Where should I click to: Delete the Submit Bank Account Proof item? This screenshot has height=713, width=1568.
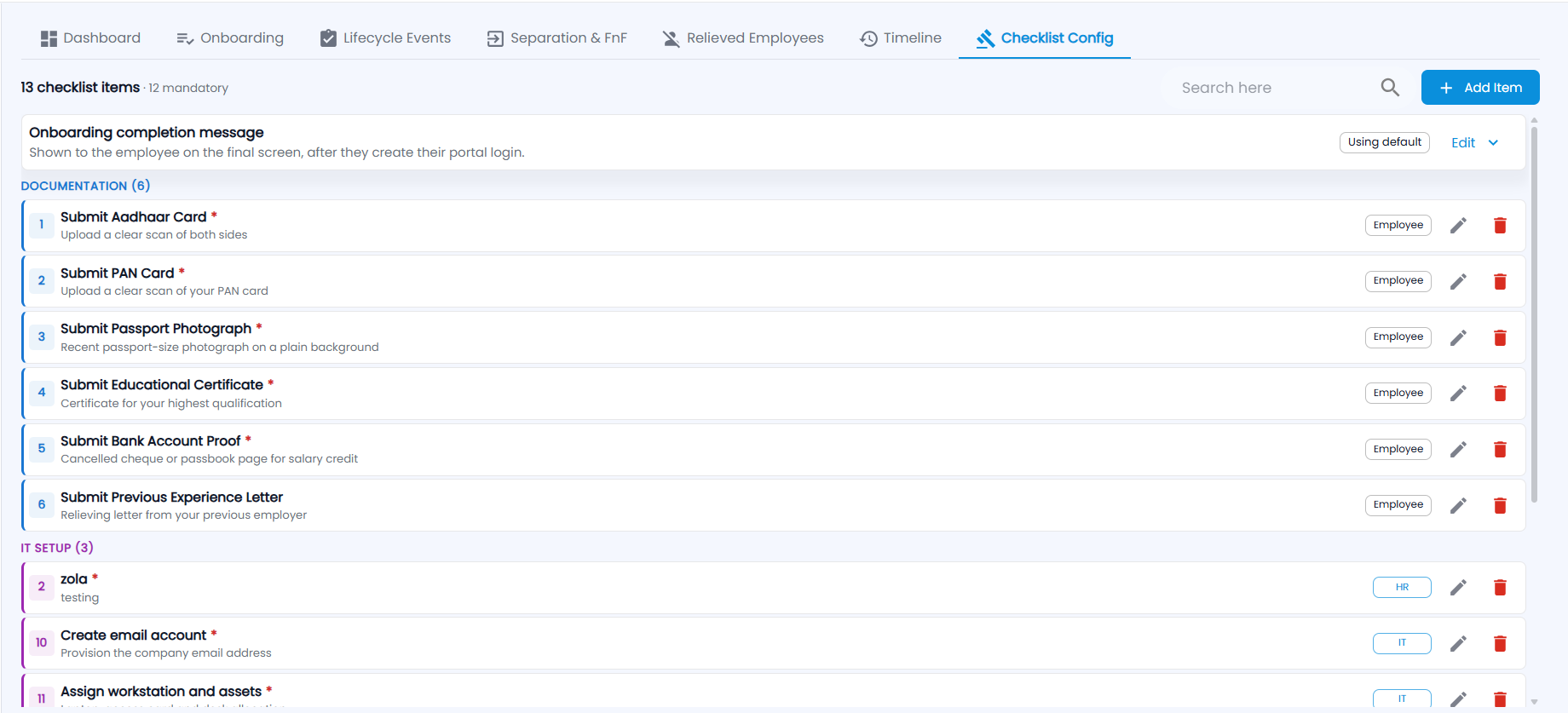click(1501, 449)
